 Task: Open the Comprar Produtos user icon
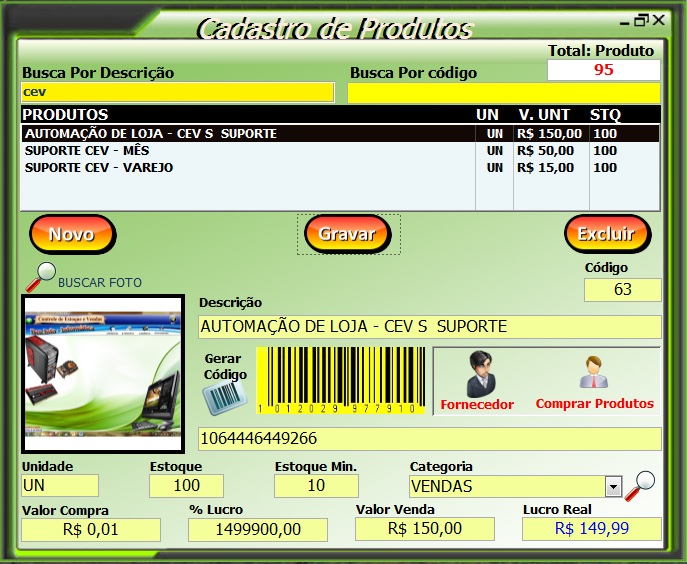(593, 372)
